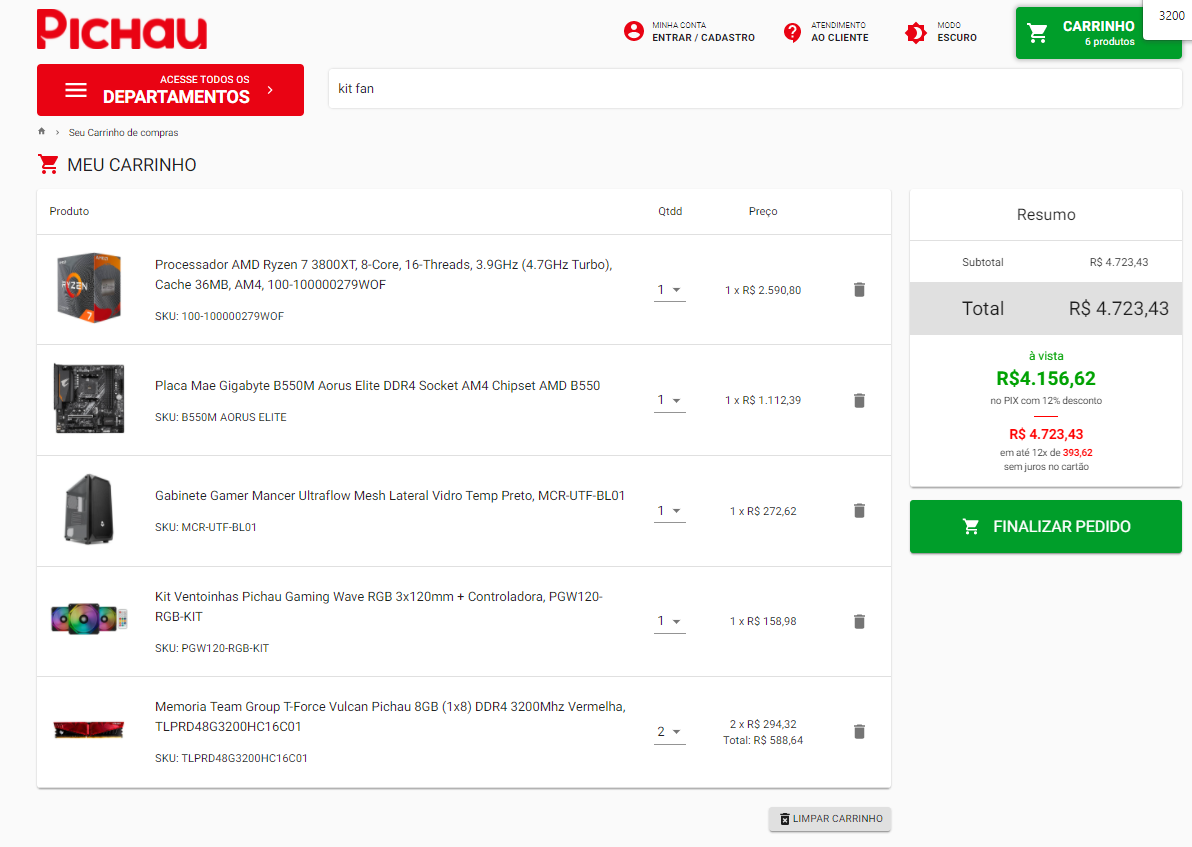Click the chevron arrow on Departamentos
This screenshot has width=1192, height=847.
pos(271,90)
